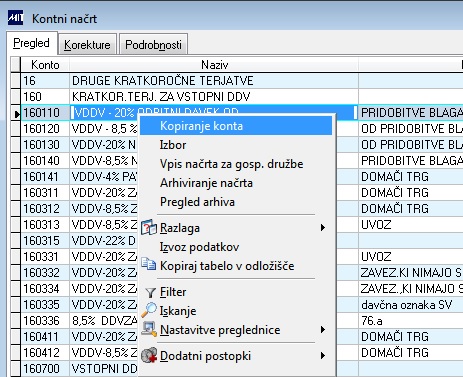Select konto cell 160313
This screenshot has width=463, height=377.
pos(45,225)
